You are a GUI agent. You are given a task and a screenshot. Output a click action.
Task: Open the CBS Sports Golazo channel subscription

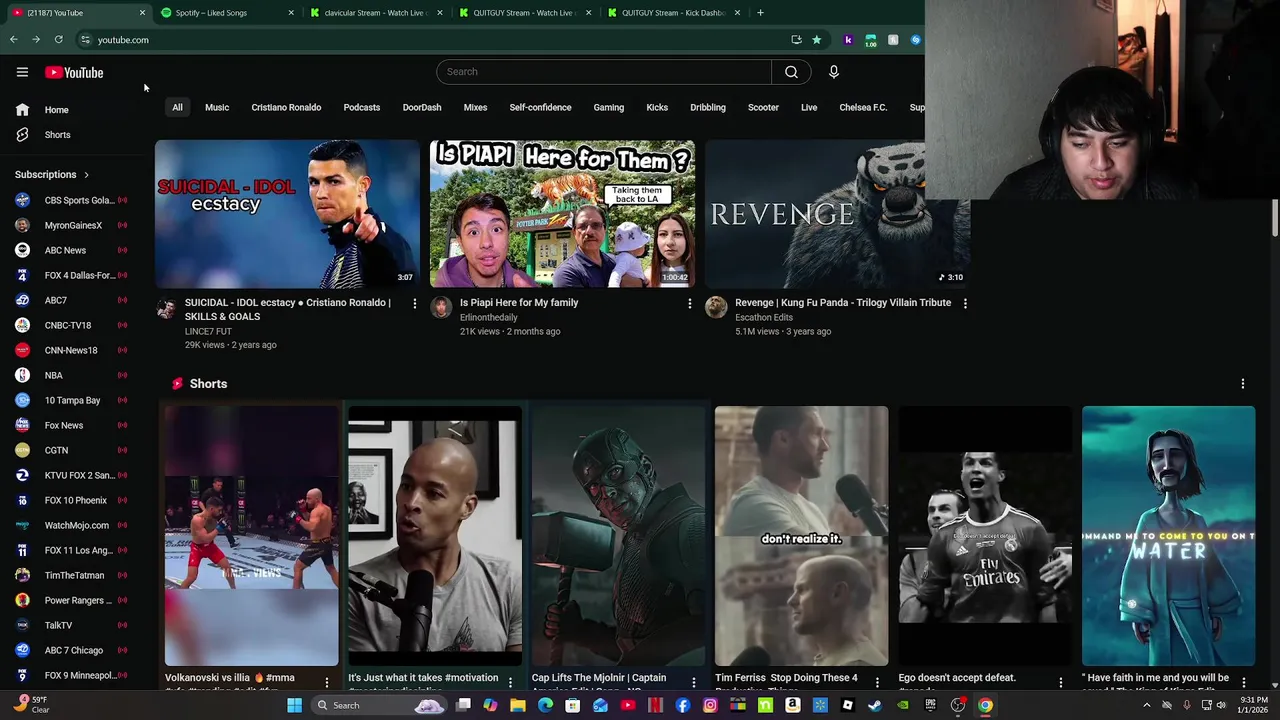point(72,200)
